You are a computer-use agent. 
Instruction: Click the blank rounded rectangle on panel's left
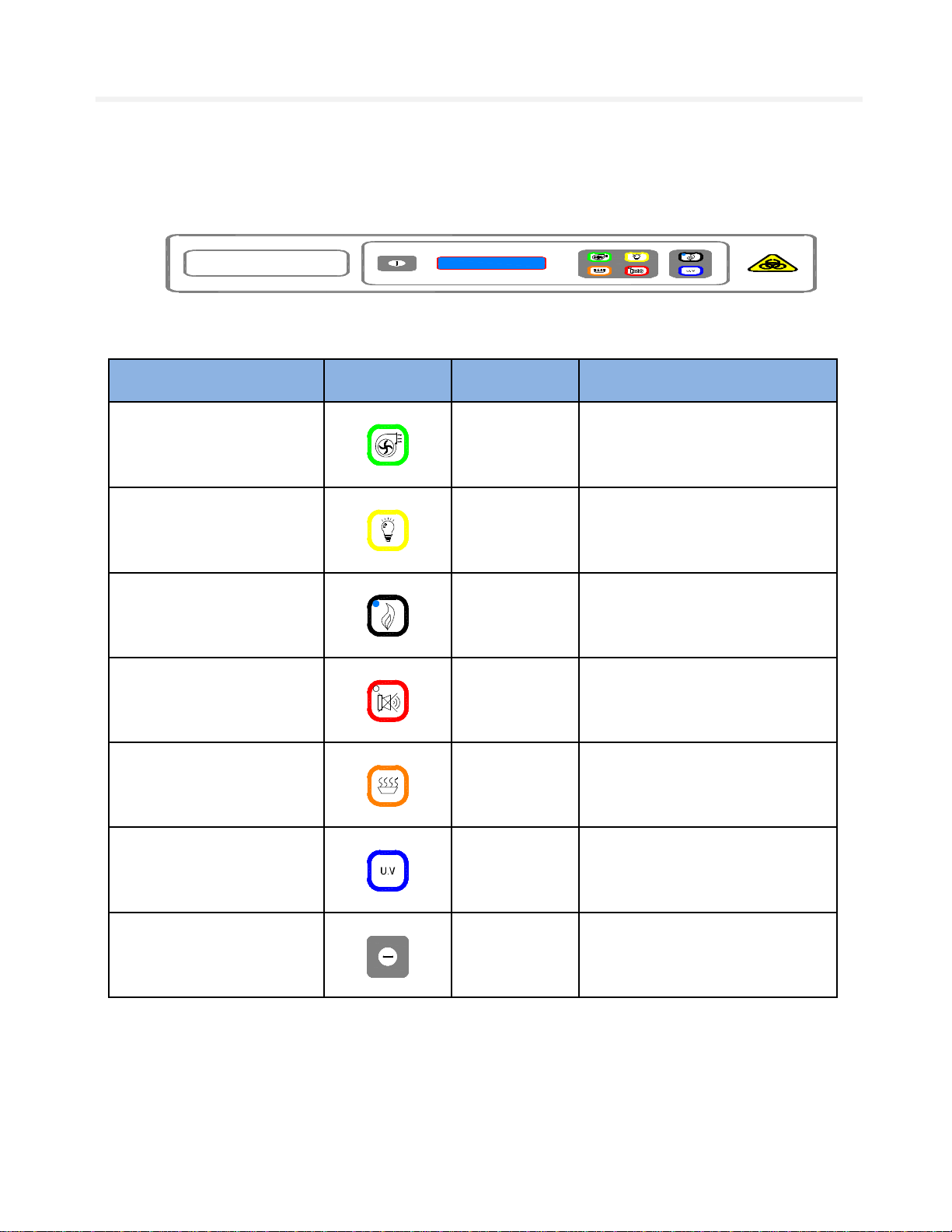click(x=267, y=264)
